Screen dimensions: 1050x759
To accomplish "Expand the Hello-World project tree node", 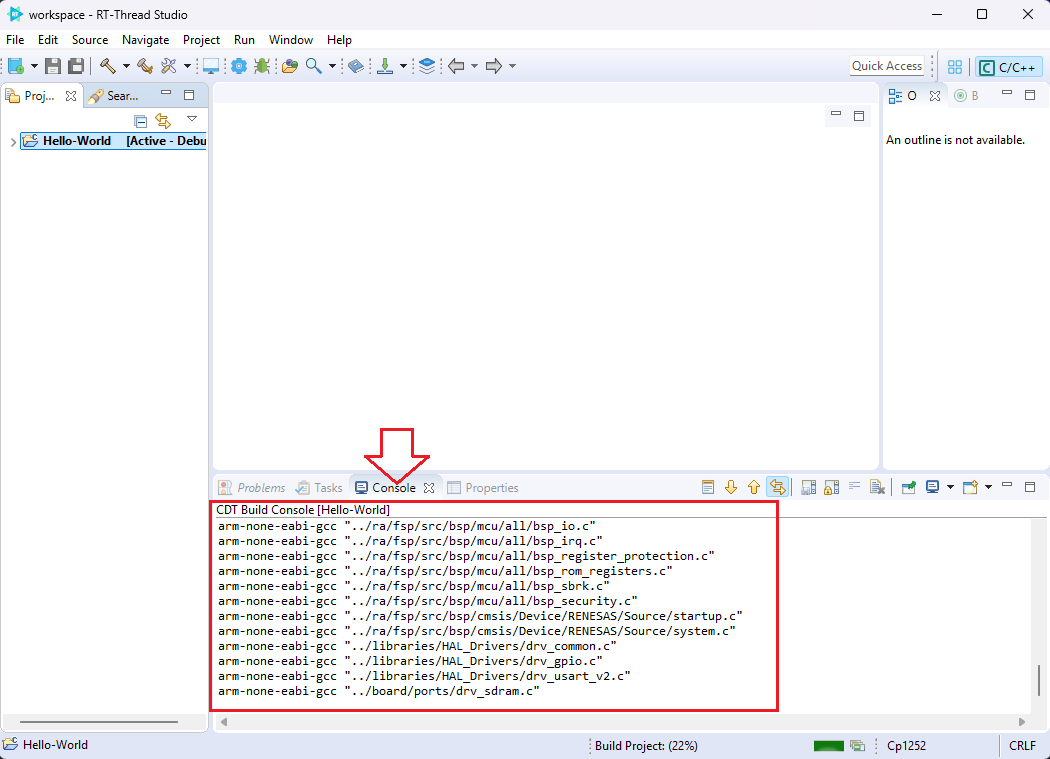I will [x=13, y=142].
